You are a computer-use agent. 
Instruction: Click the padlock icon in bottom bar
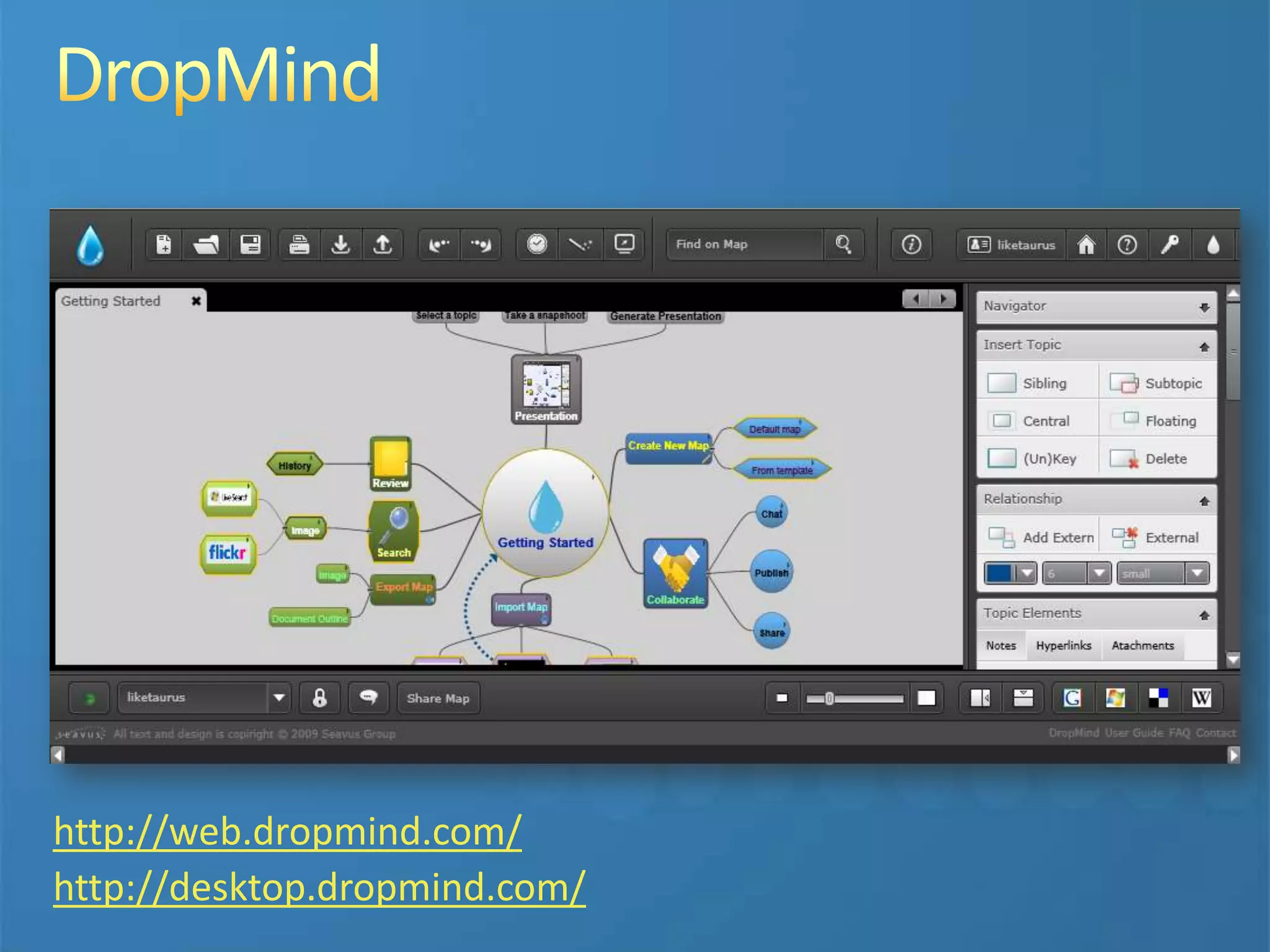[319, 698]
